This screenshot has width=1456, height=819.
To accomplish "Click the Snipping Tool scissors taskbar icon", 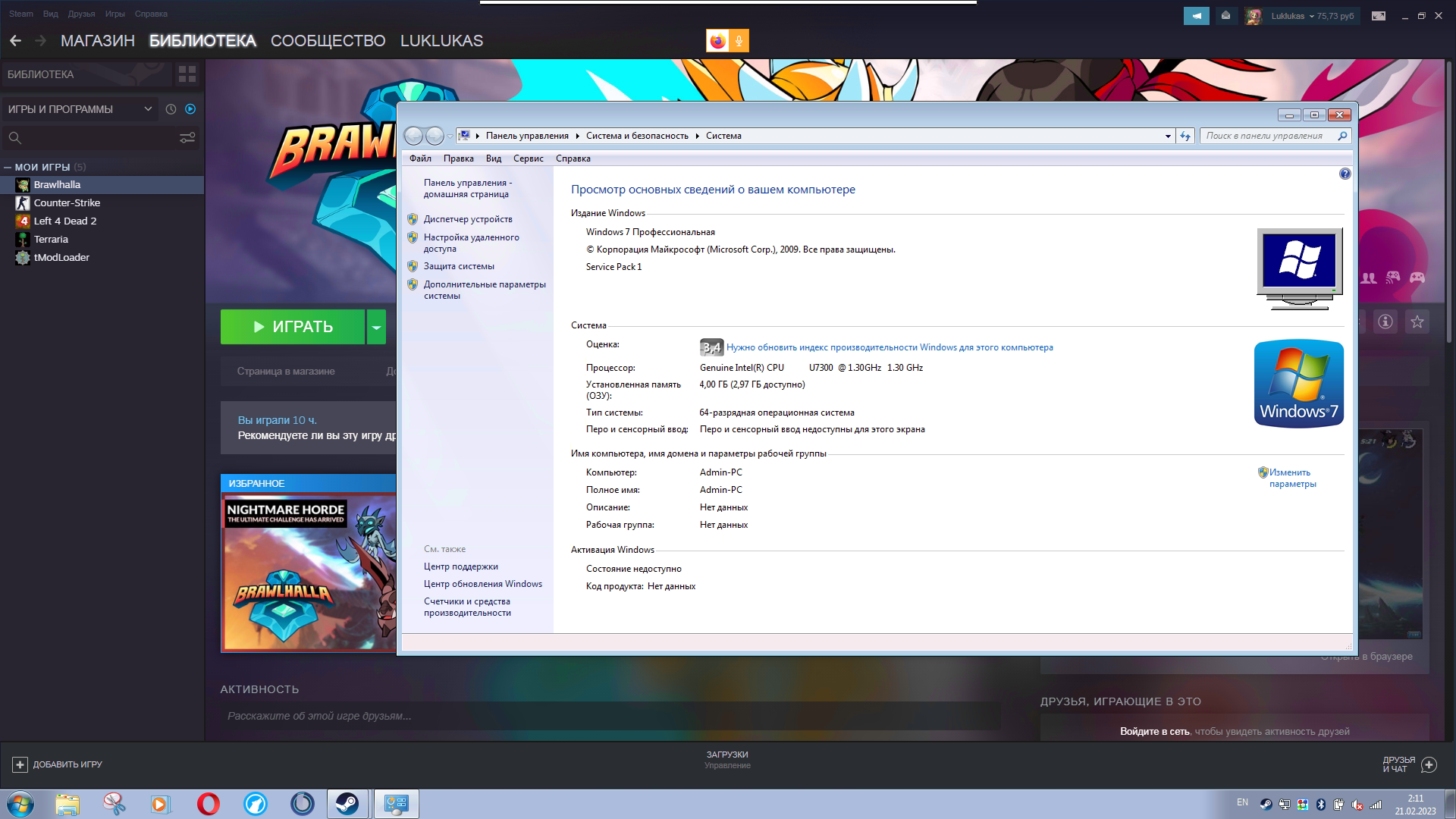I will point(115,804).
